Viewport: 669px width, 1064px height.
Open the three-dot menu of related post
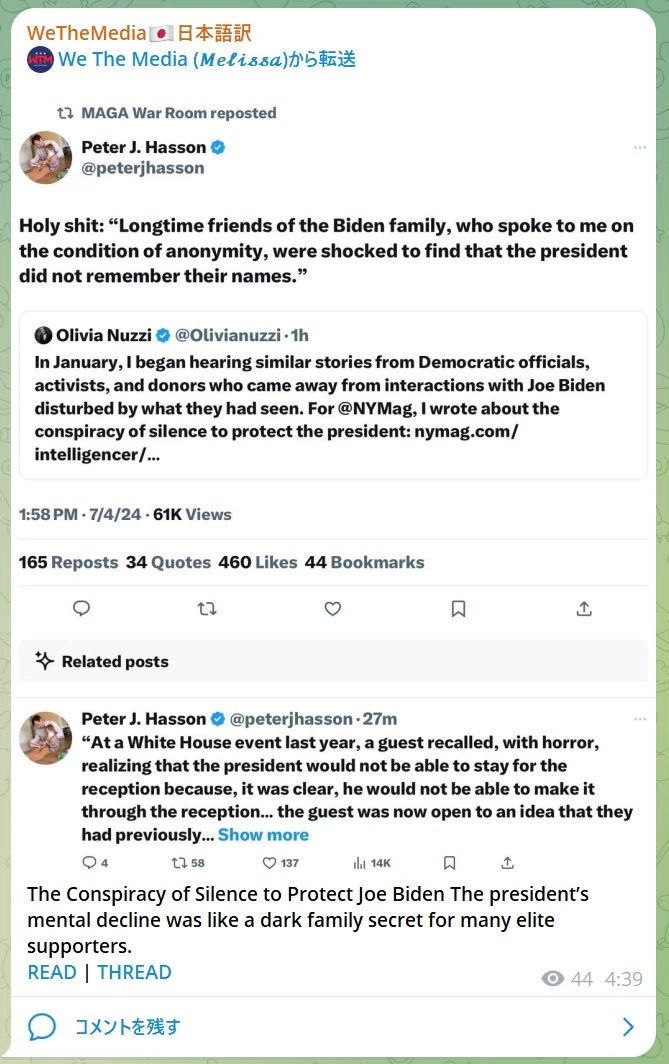pyautogui.click(x=640, y=719)
